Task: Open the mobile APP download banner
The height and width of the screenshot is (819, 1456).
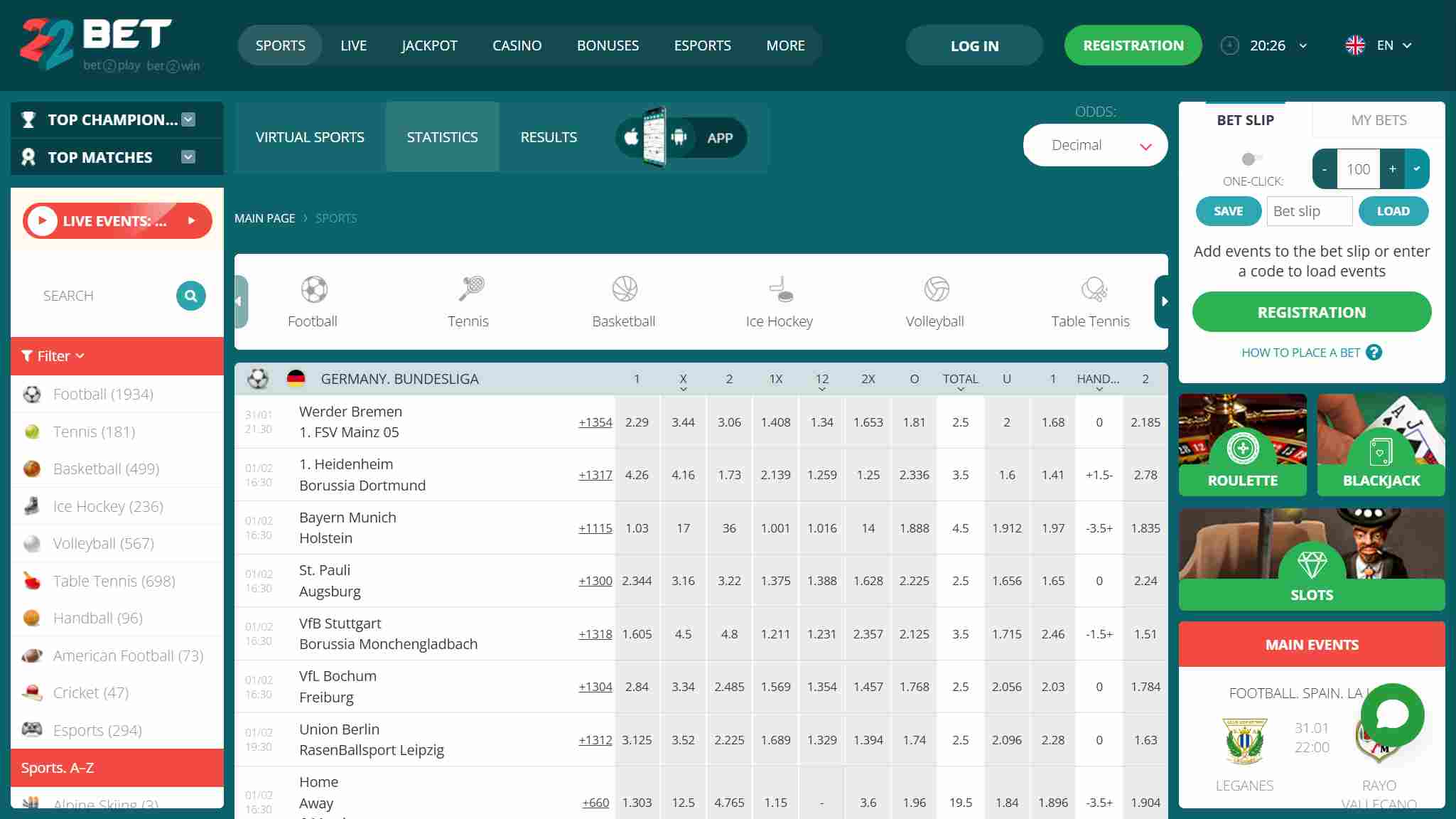Action: (x=681, y=137)
